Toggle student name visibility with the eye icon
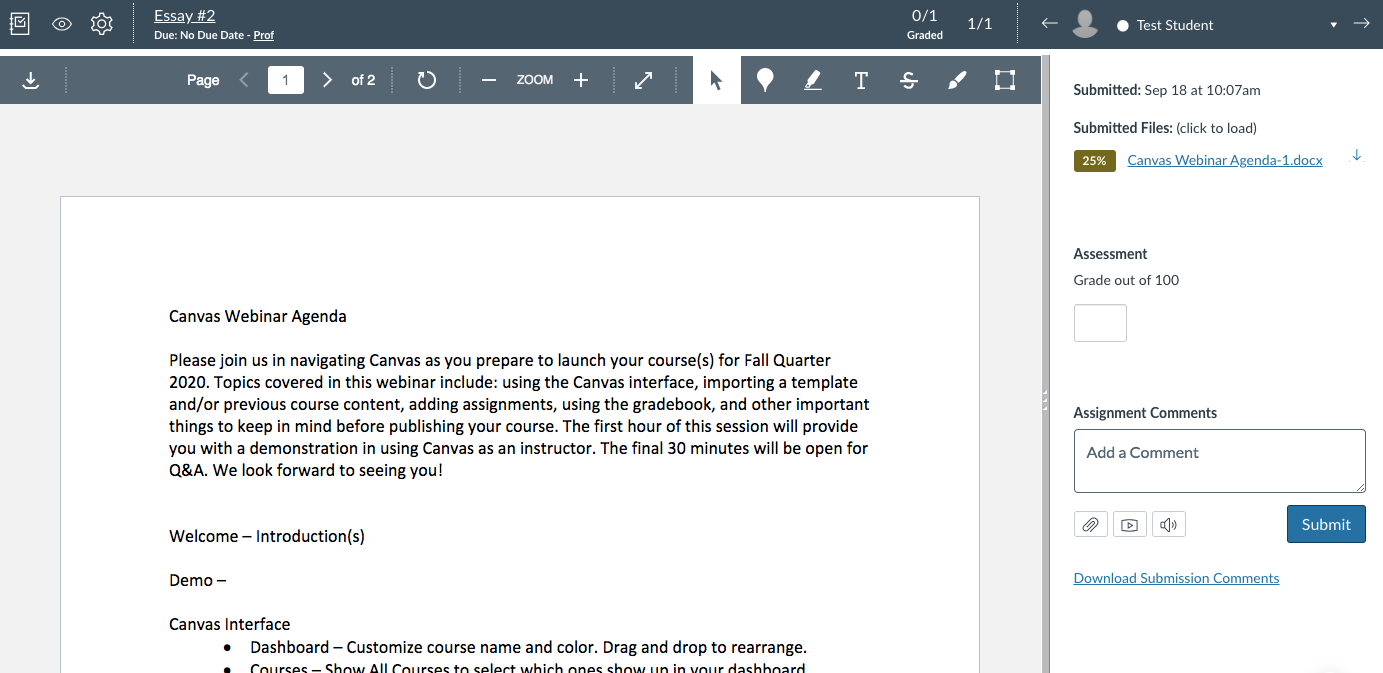1383x673 pixels. pos(61,23)
